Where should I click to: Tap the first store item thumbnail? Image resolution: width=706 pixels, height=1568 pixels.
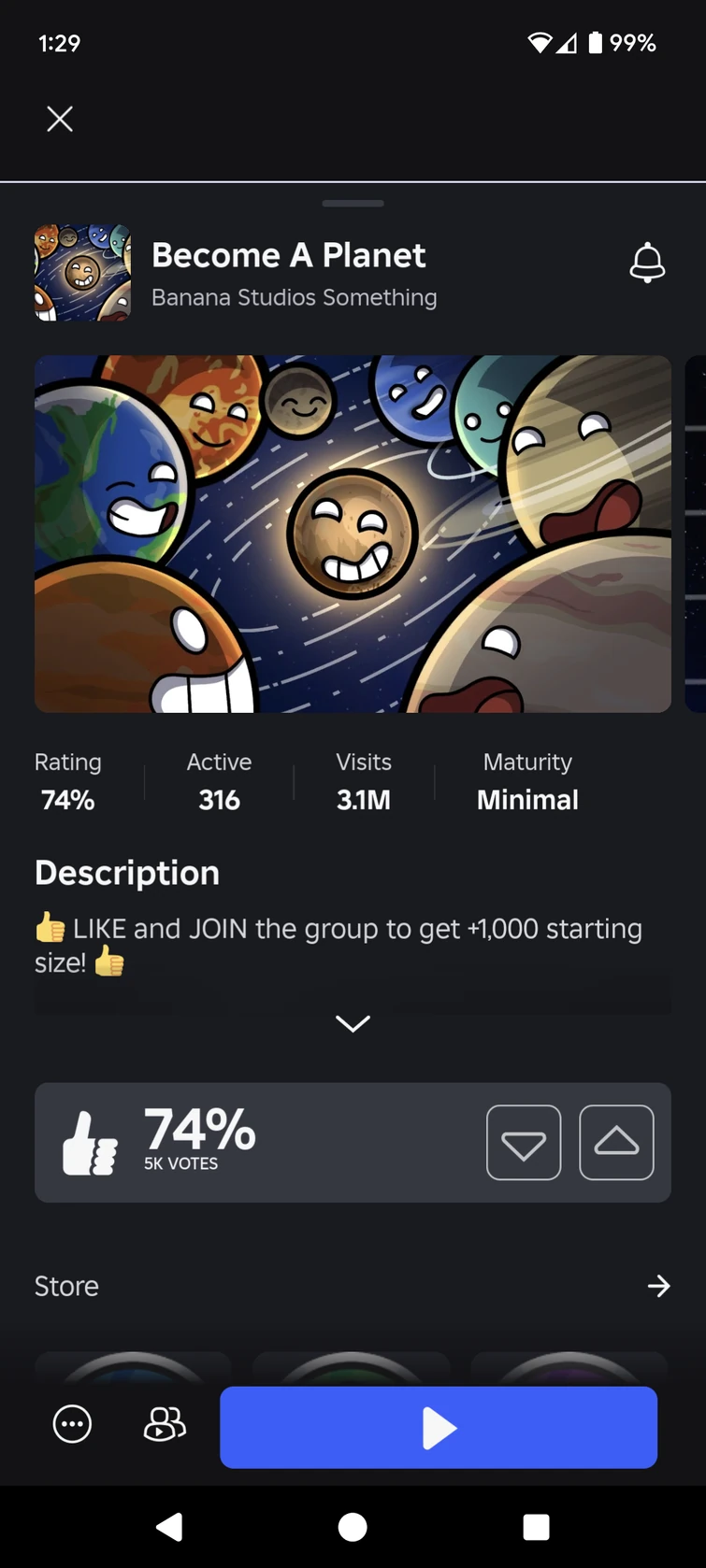click(133, 1368)
